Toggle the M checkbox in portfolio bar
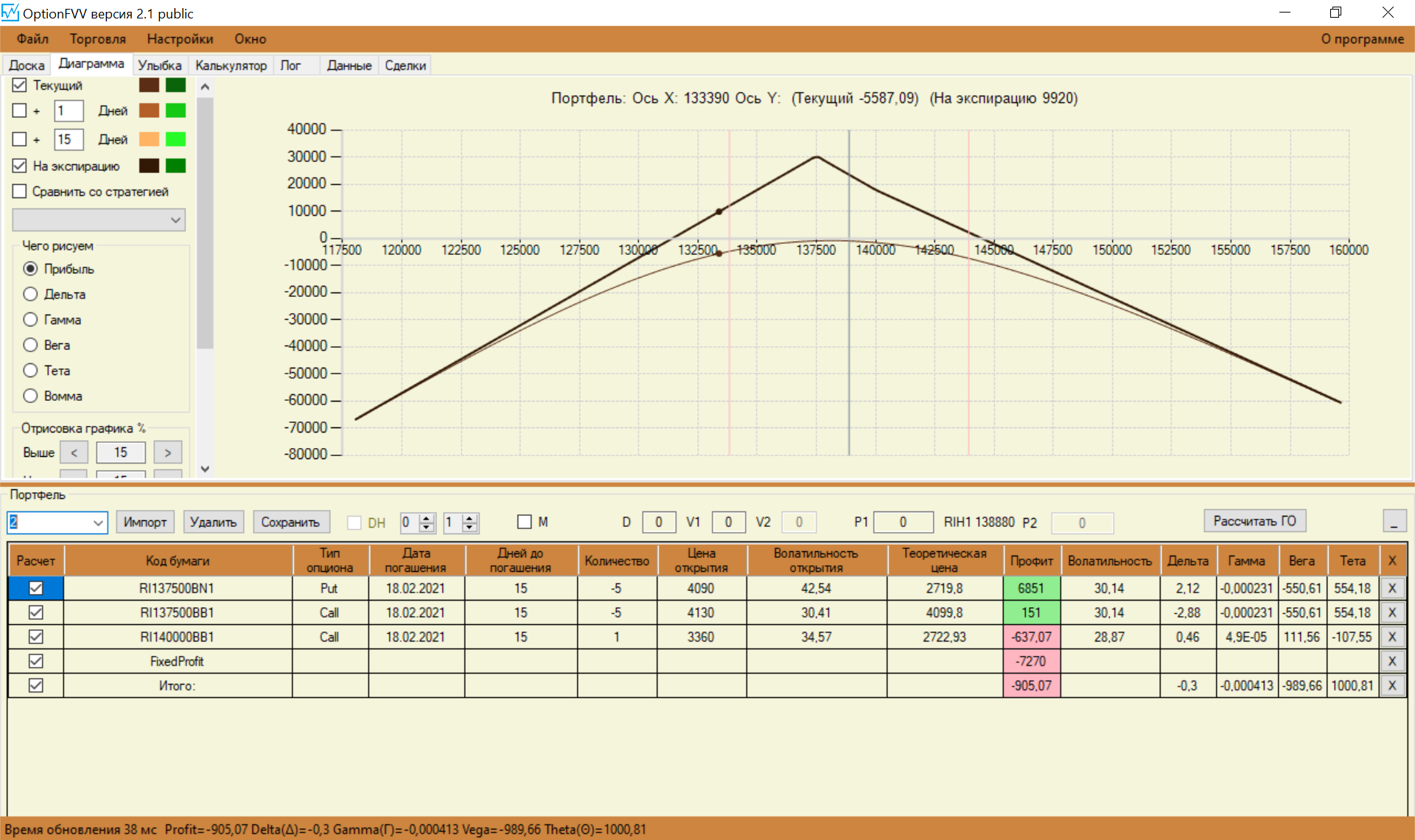The image size is (1415, 840). pyautogui.click(x=525, y=522)
